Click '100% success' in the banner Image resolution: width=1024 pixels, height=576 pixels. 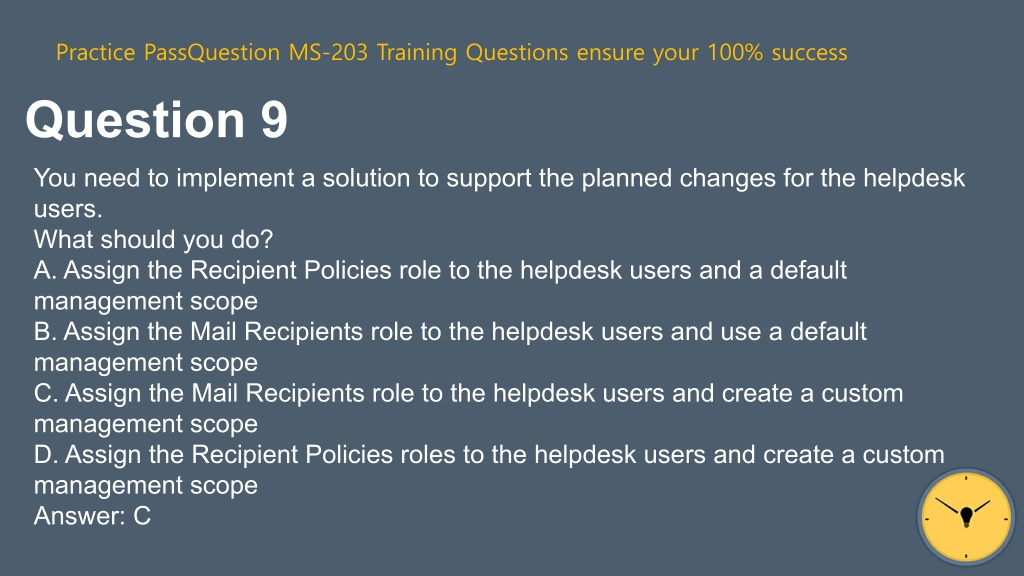point(777,52)
